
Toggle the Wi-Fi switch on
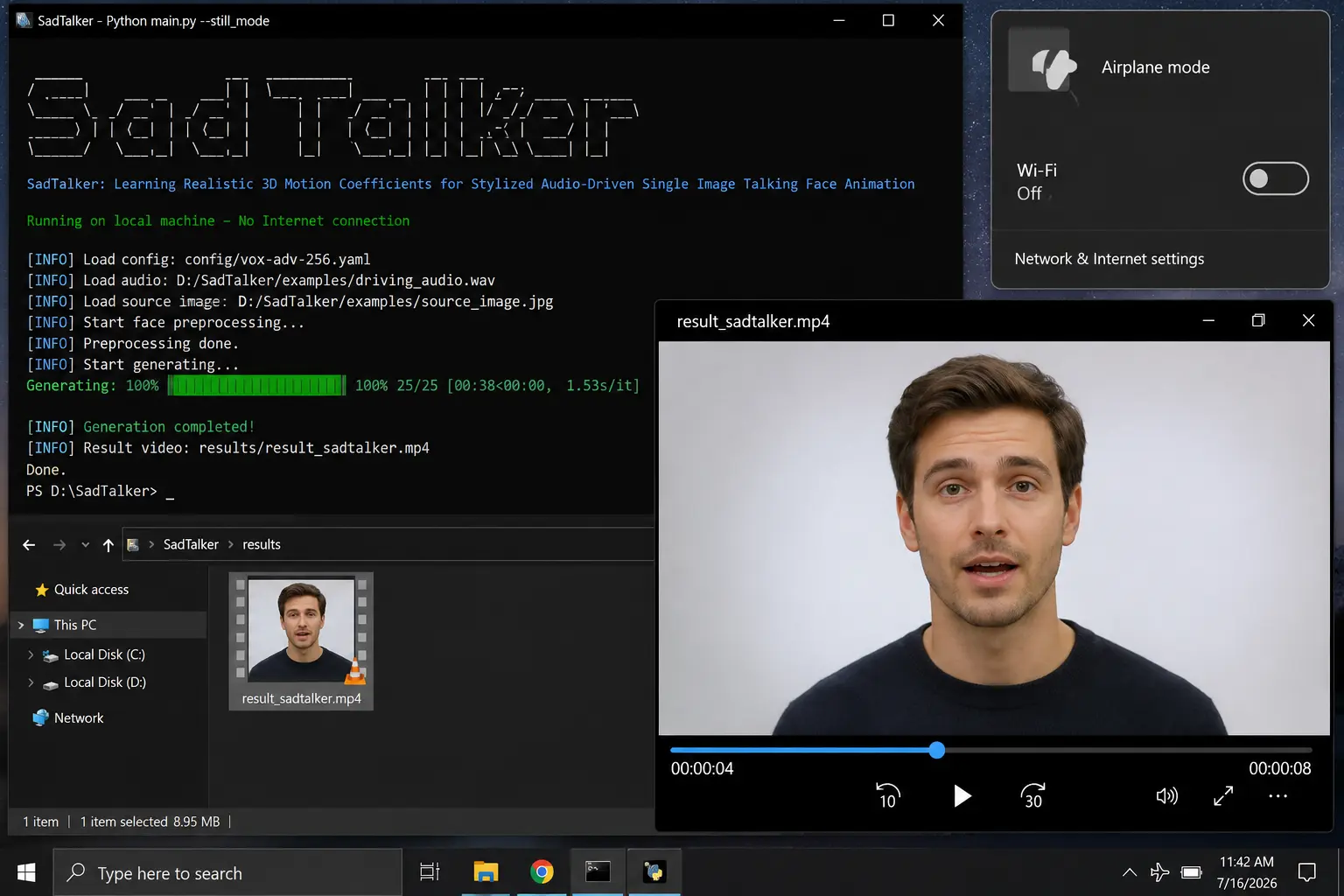1275,178
